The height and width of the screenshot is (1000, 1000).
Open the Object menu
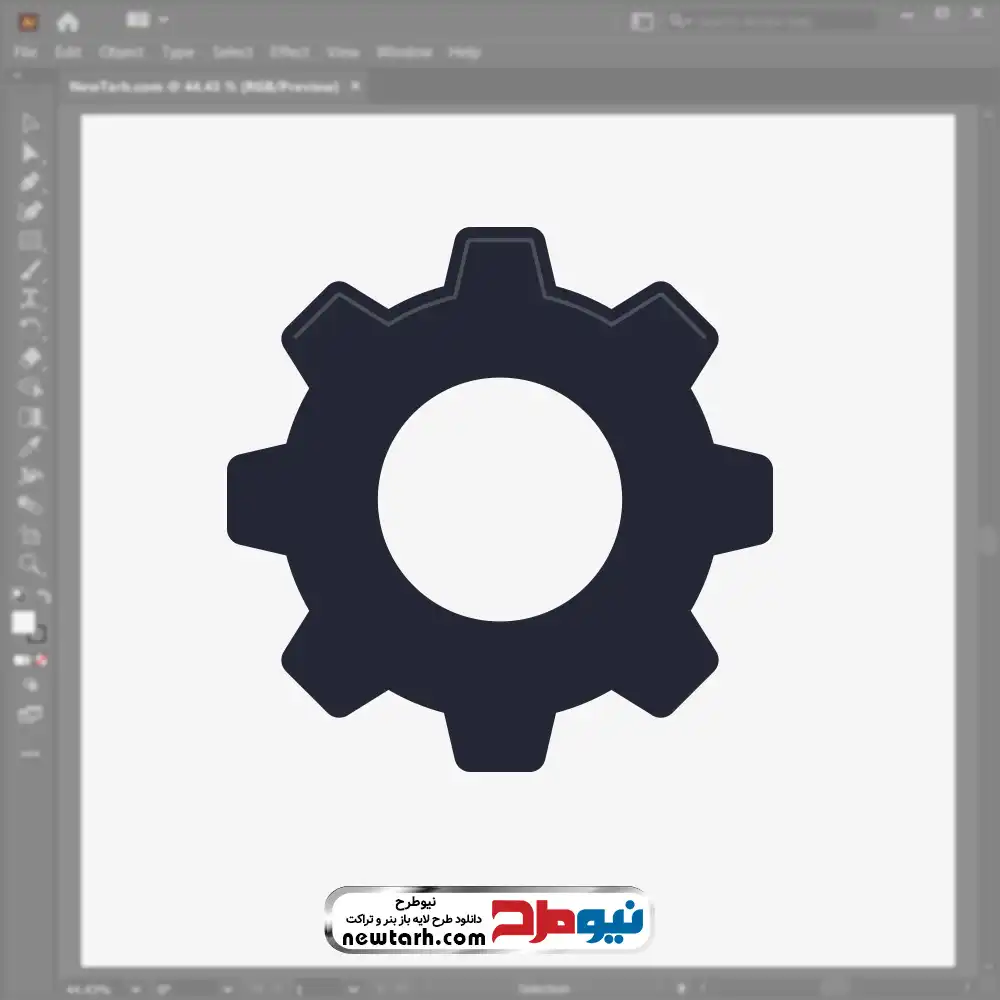pos(120,52)
